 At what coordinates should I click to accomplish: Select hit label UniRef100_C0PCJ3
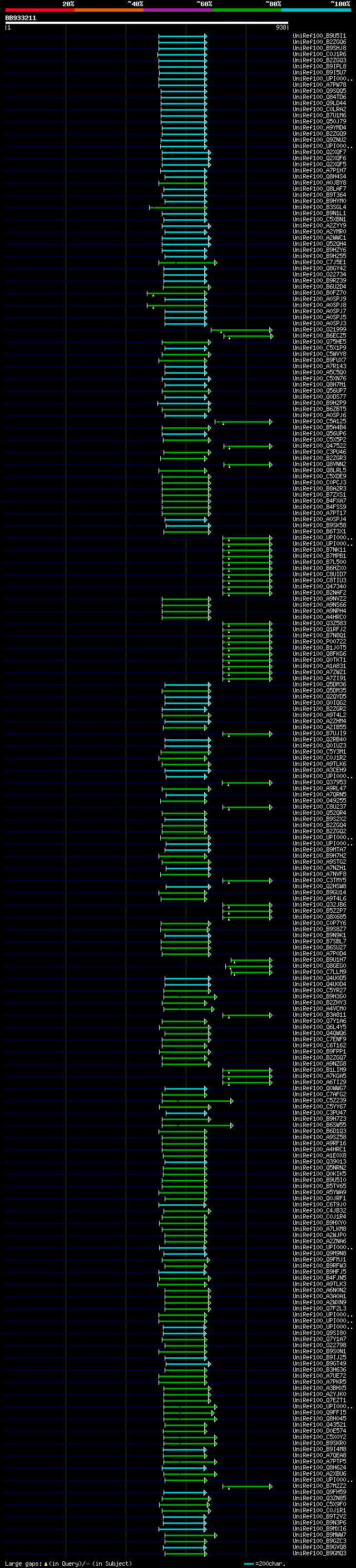tap(319, 482)
